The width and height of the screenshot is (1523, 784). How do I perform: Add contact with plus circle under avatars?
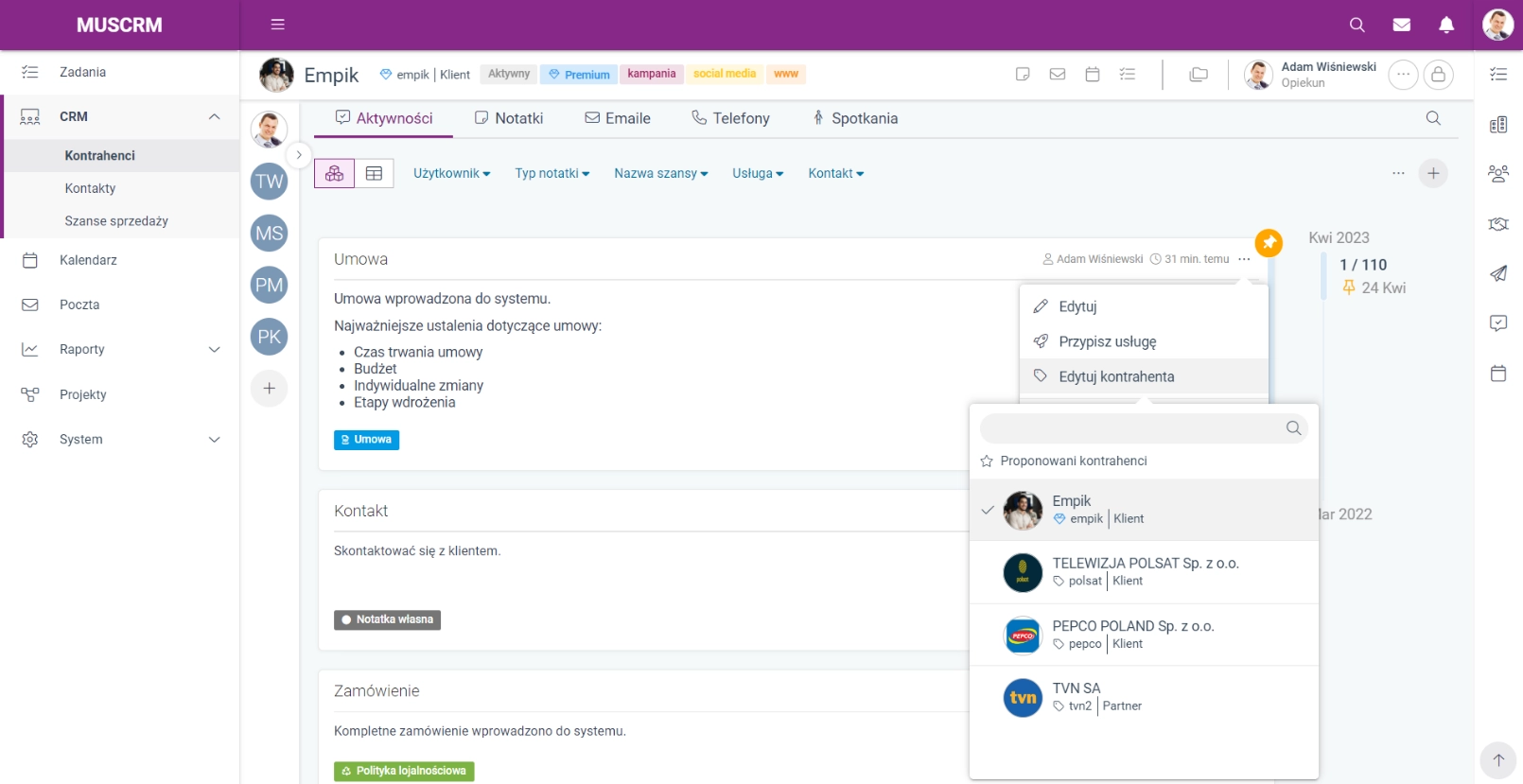click(270, 388)
